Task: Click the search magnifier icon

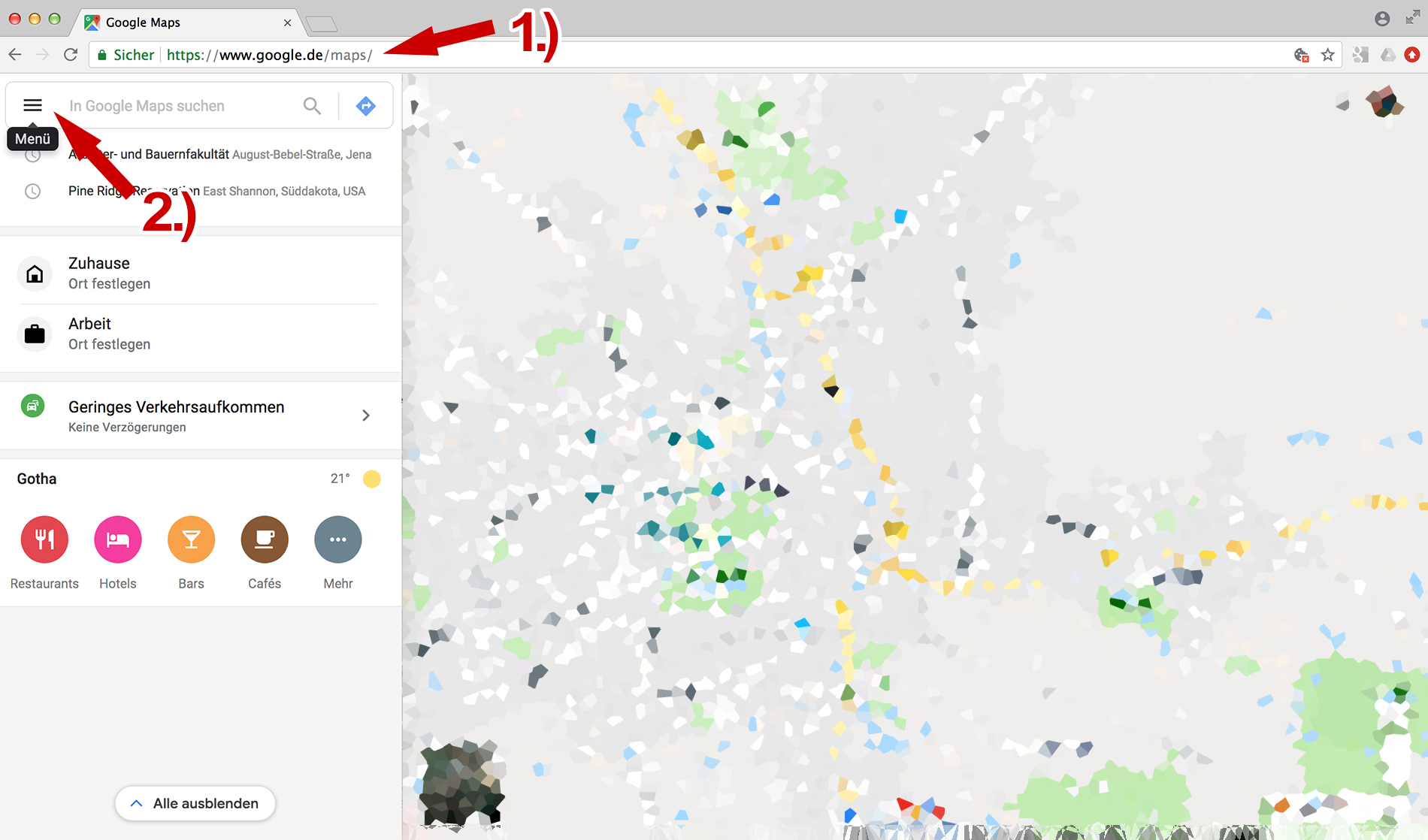Action: pos(312,106)
